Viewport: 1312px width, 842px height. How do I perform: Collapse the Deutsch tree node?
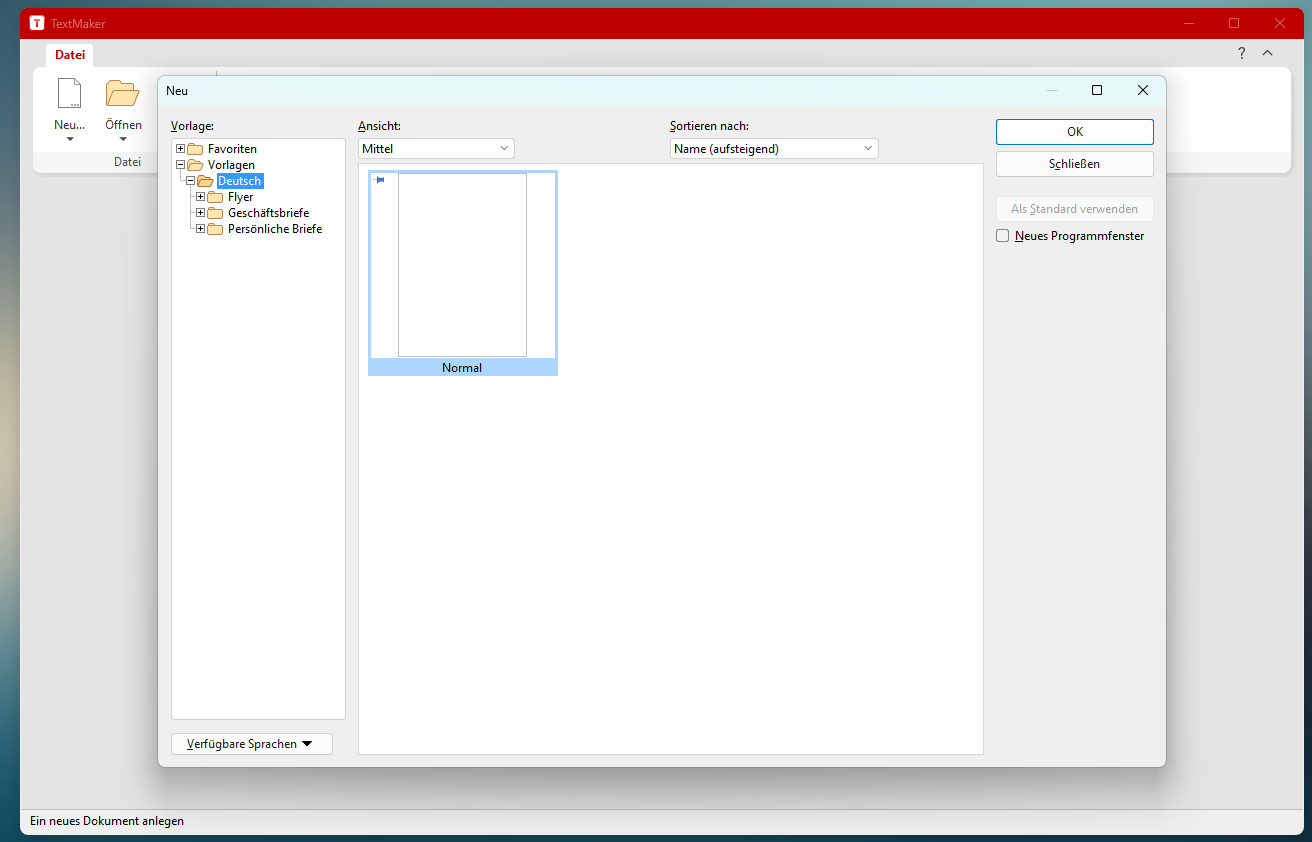coord(190,181)
